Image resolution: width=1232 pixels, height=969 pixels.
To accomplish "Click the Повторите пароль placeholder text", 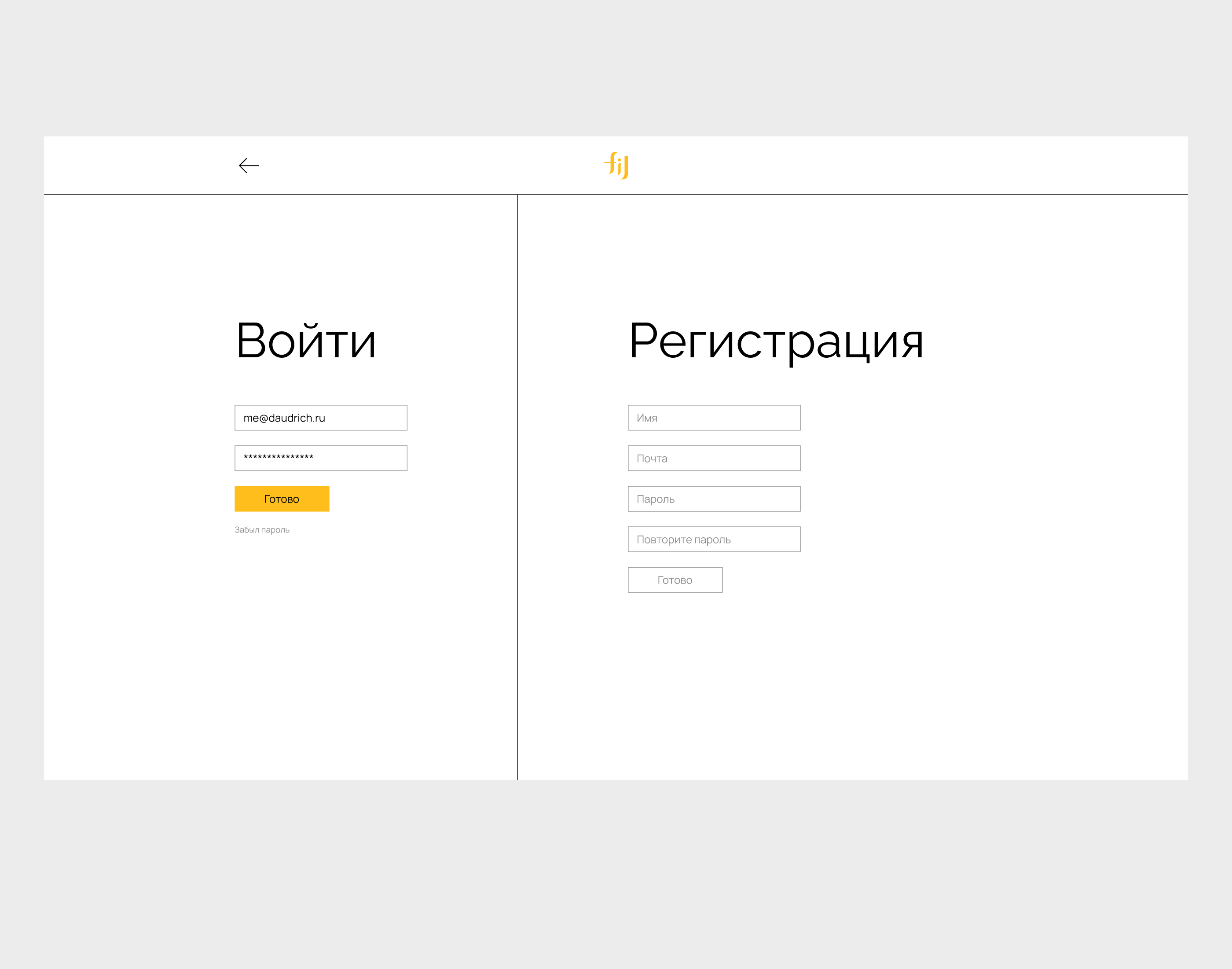I will [x=683, y=540].
